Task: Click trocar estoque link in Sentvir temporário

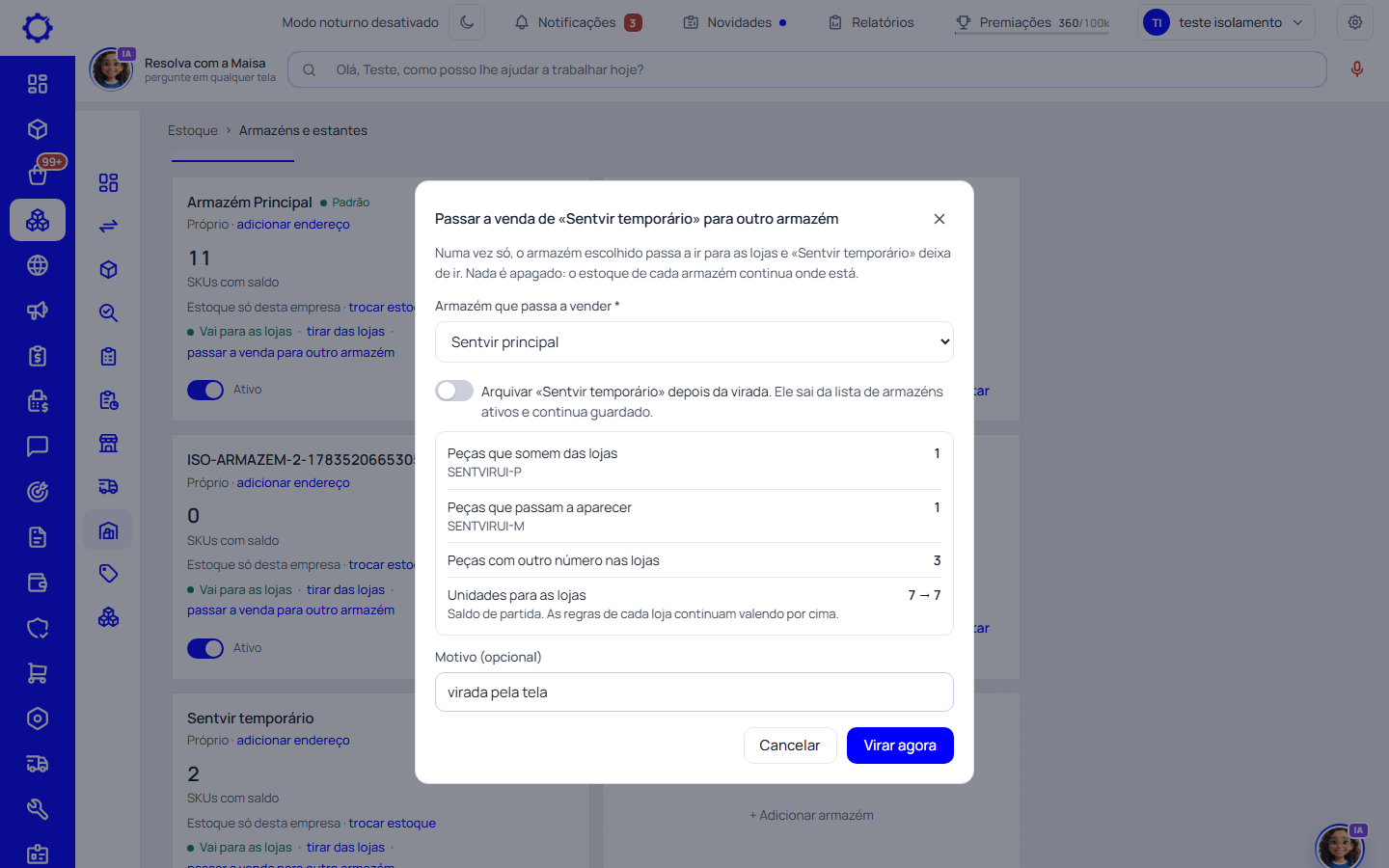Action: 392,823
